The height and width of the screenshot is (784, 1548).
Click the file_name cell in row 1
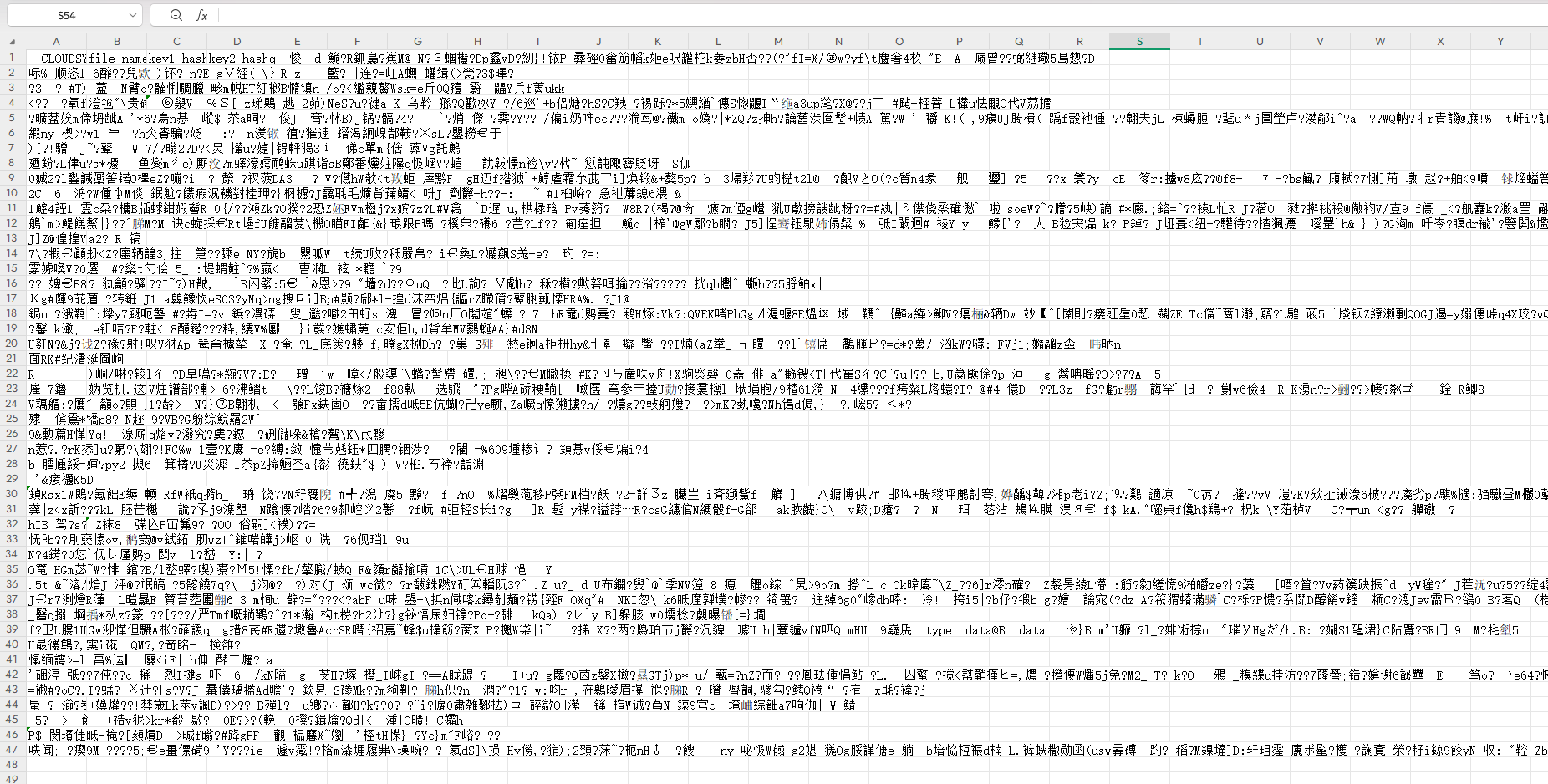116,58
